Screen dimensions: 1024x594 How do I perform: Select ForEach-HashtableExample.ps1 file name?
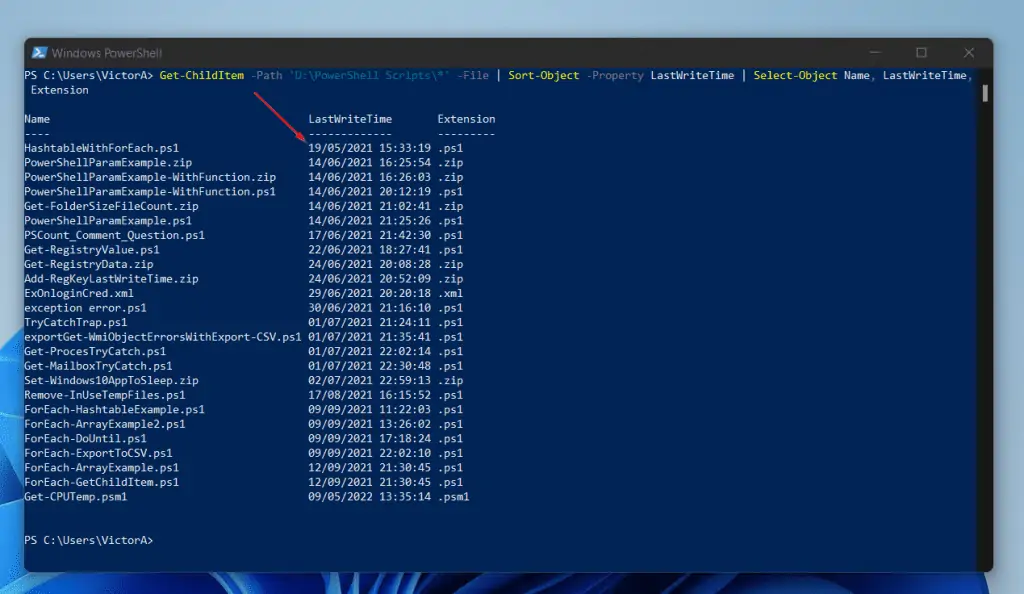pos(114,409)
